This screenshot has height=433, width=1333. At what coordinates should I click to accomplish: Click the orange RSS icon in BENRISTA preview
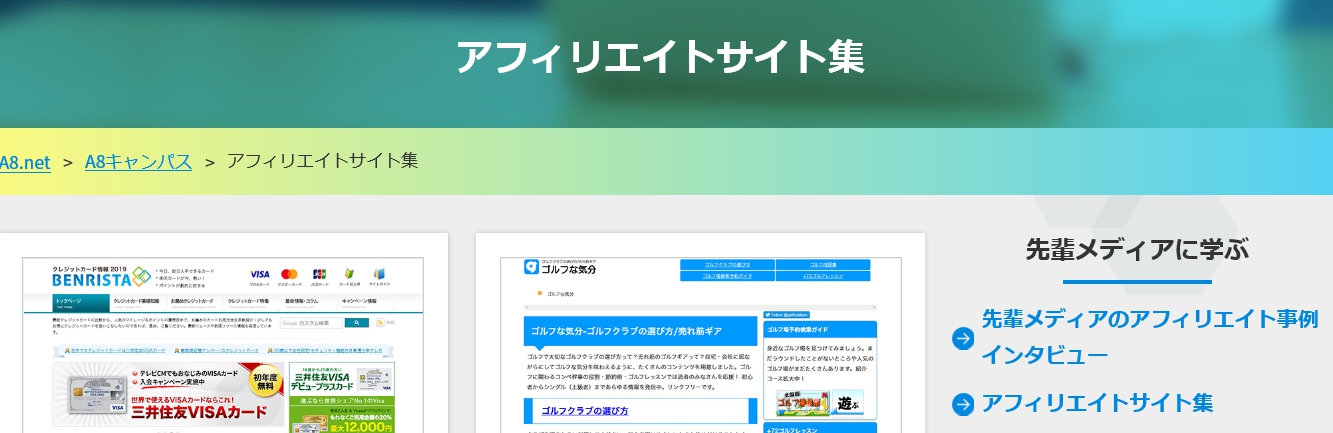coord(380,323)
